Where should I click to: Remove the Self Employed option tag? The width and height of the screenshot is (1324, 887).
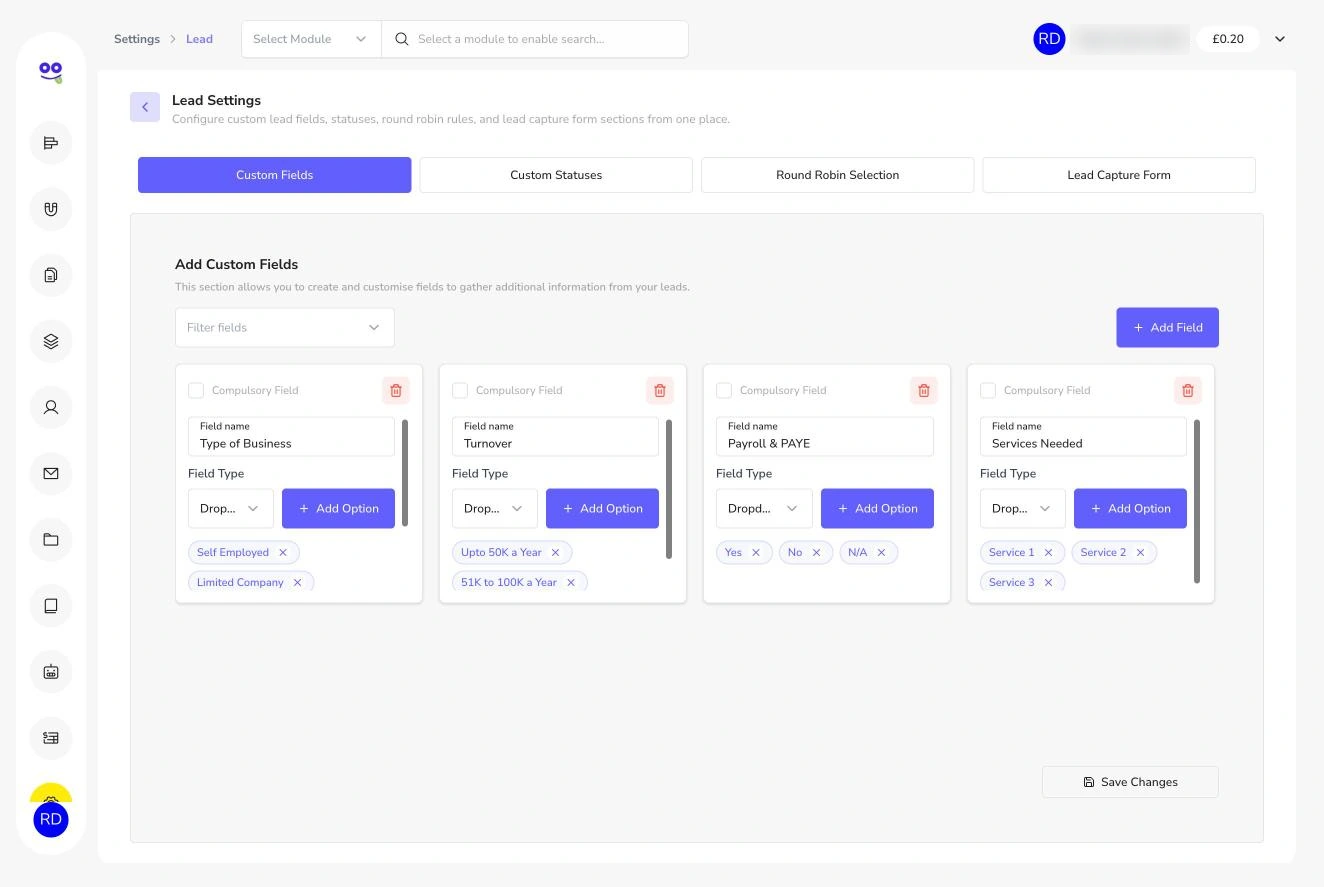point(283,552)
